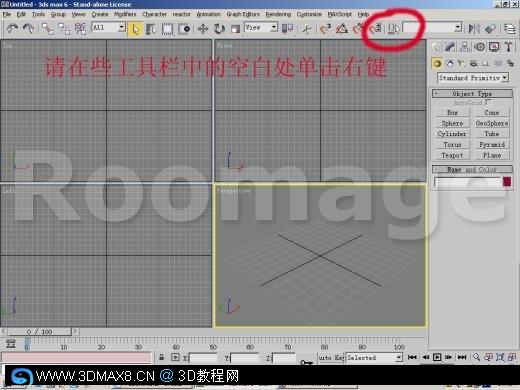This screenshot has width=520, height=390.
Task: Click the GeoSphere primitive button
Action: point(492,123)
